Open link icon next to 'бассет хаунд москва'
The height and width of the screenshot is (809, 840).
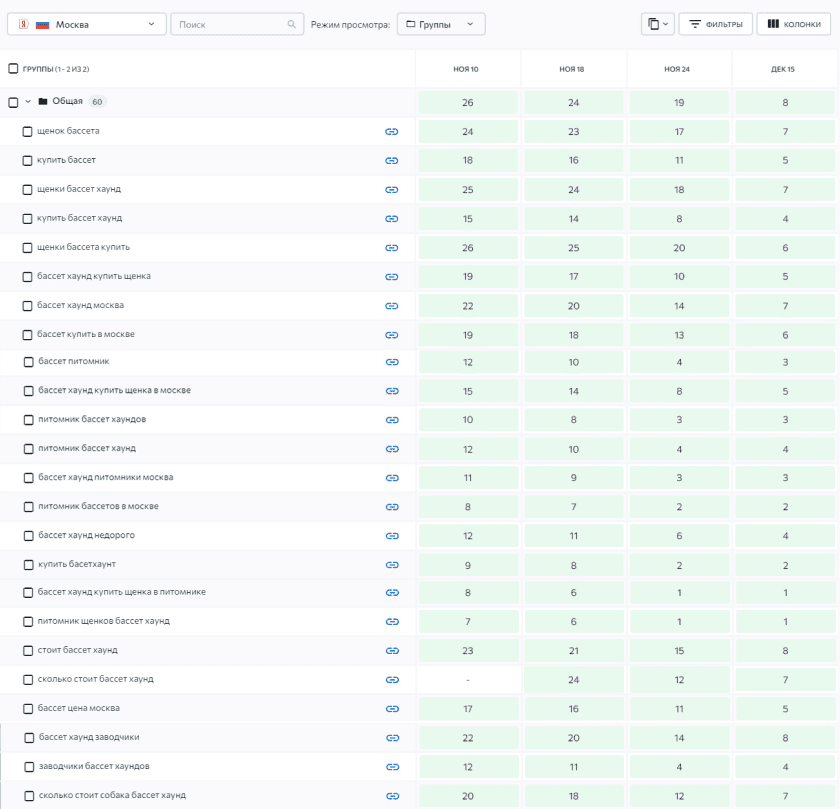coord(392,305)
